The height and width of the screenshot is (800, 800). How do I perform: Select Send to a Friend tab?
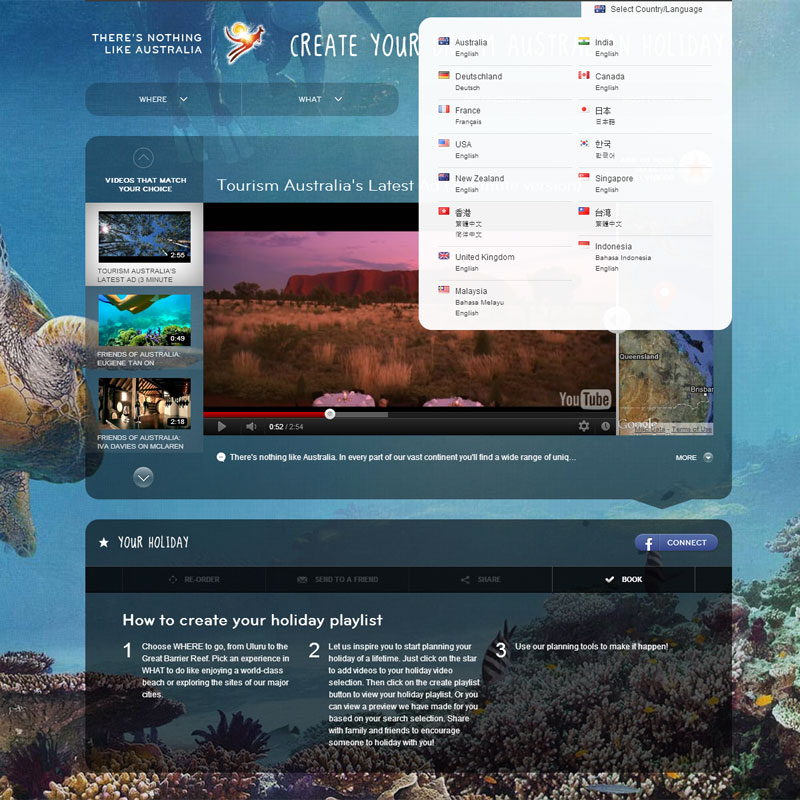[x=337, y=580]
